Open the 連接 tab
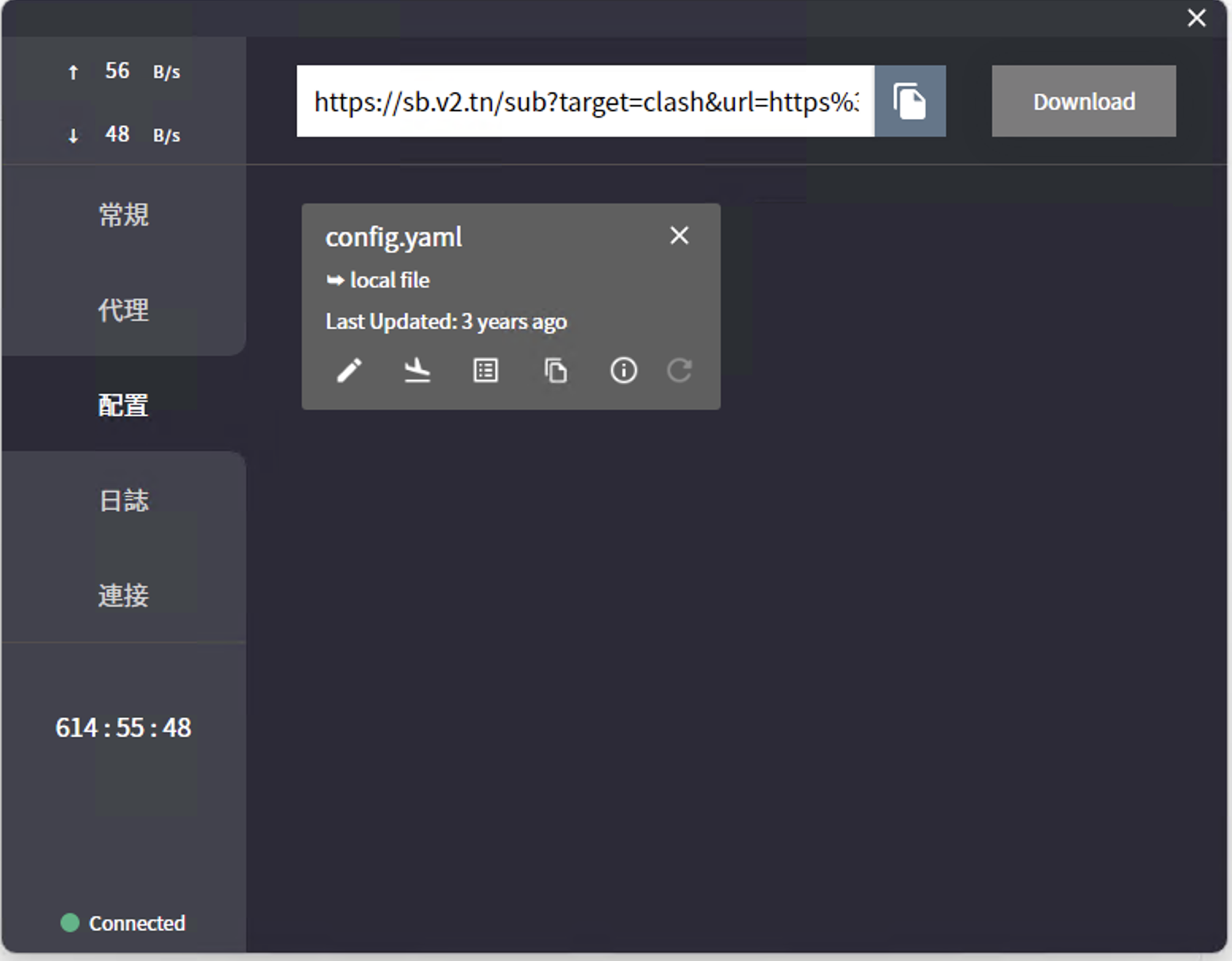Viewport: 1232px width, 961px height. tap(123, 595)
